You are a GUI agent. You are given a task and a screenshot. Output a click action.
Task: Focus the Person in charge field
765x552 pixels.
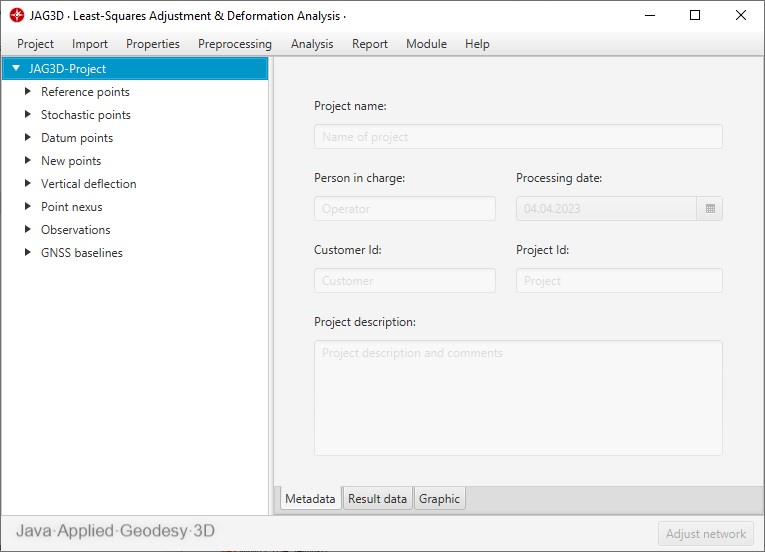click(x=404, y=209)
